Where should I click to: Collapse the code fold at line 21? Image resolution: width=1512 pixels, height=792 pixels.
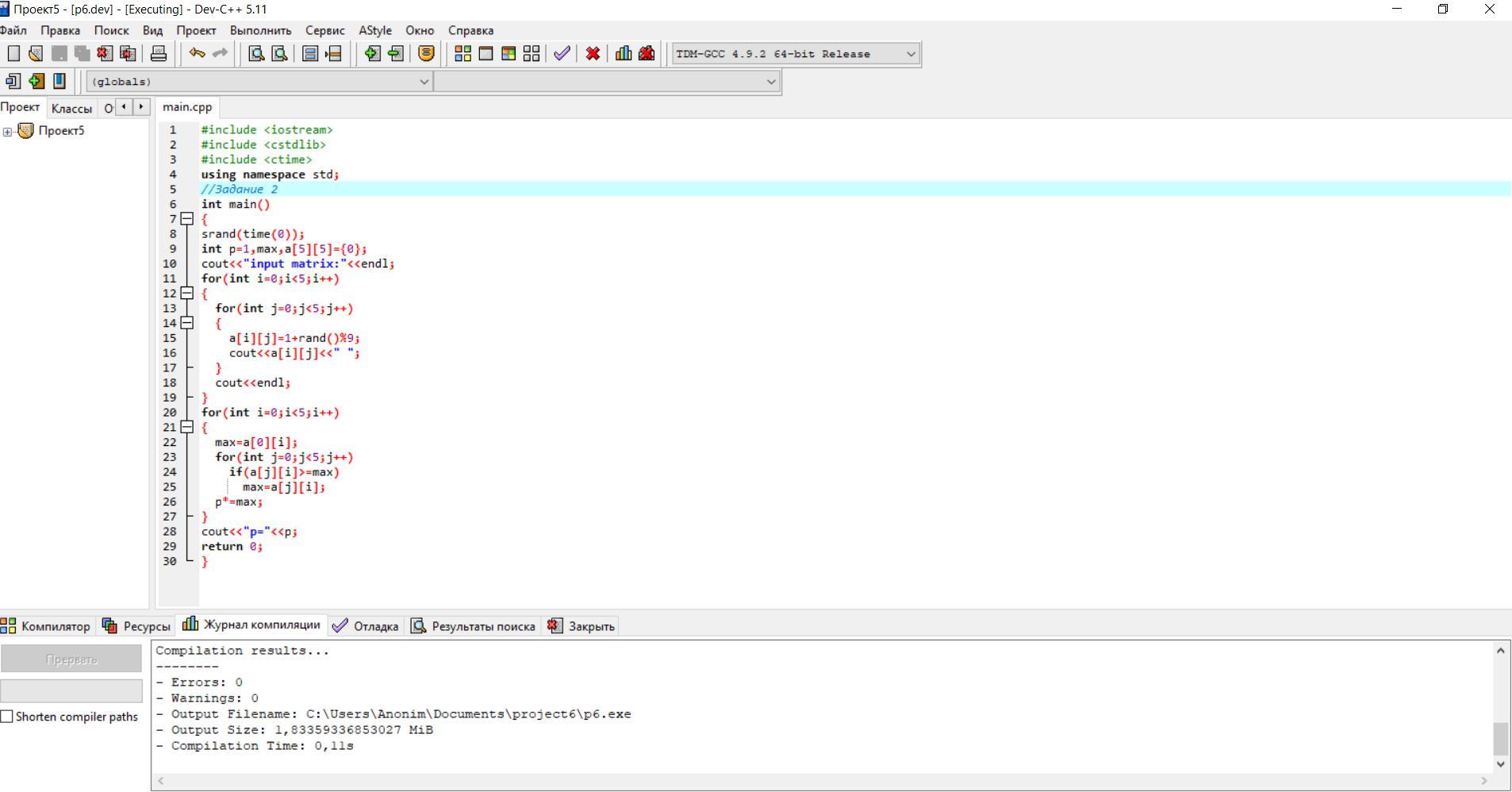[187, 427]
